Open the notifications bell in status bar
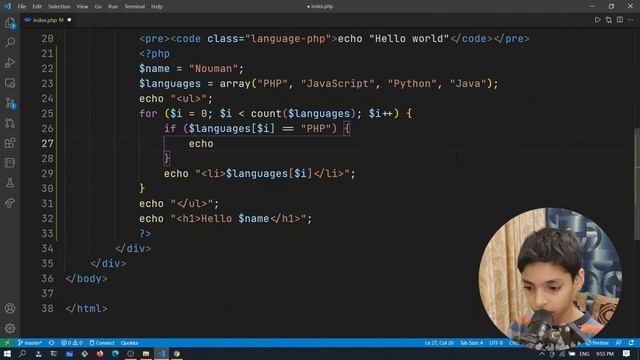This screenshot has width=640, height=360. [631, 342]
